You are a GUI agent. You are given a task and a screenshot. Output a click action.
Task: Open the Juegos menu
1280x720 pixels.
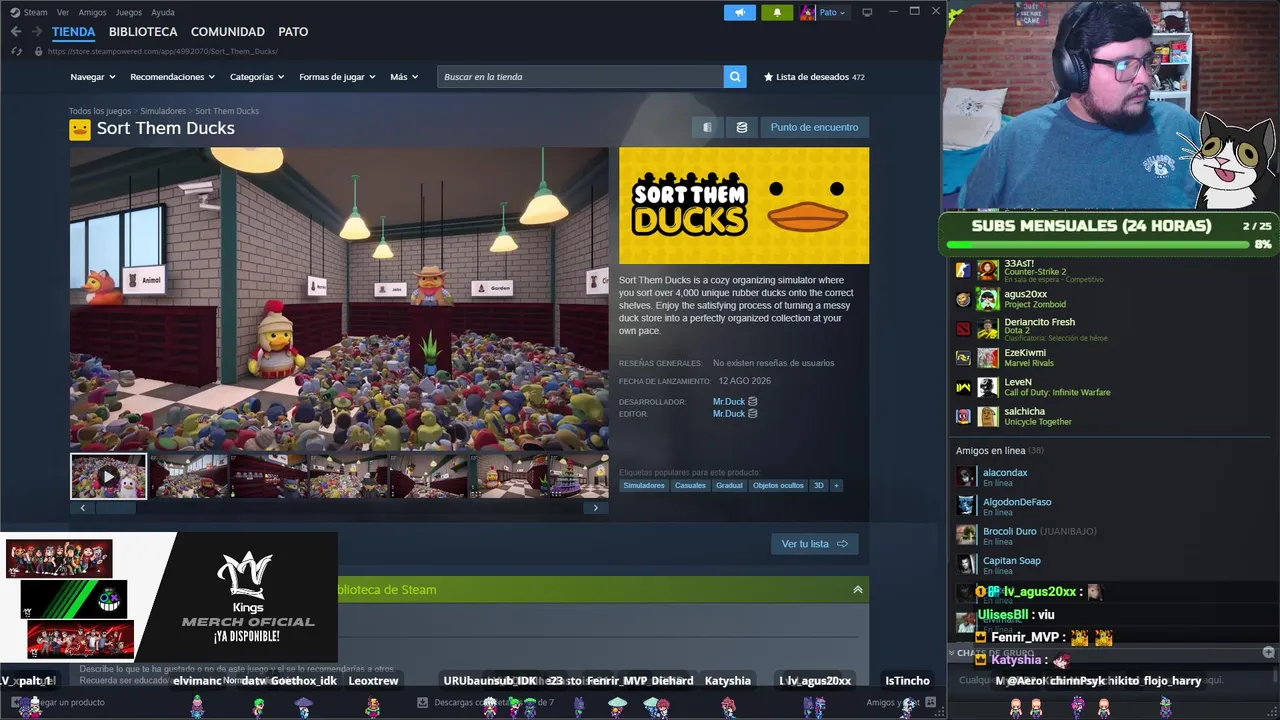[129, 13]
